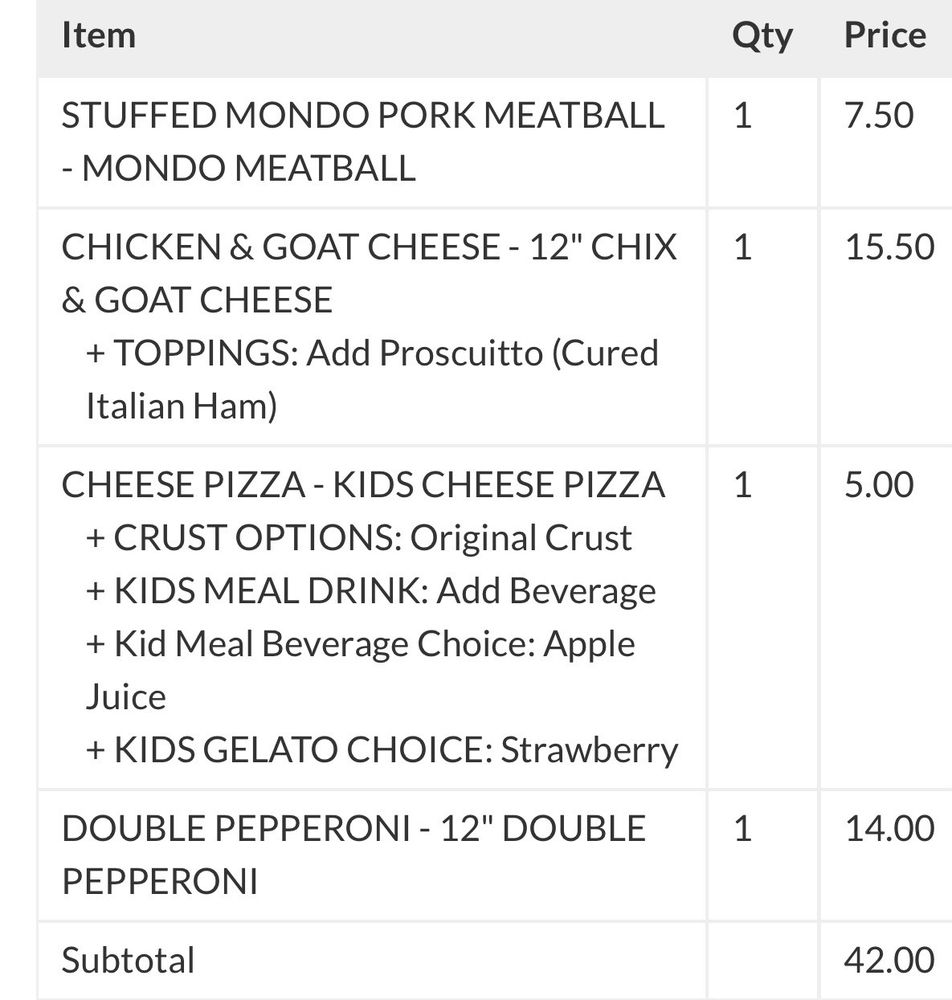Select the Stuffed Mondo Pork Meatball item

click(362, 141)
